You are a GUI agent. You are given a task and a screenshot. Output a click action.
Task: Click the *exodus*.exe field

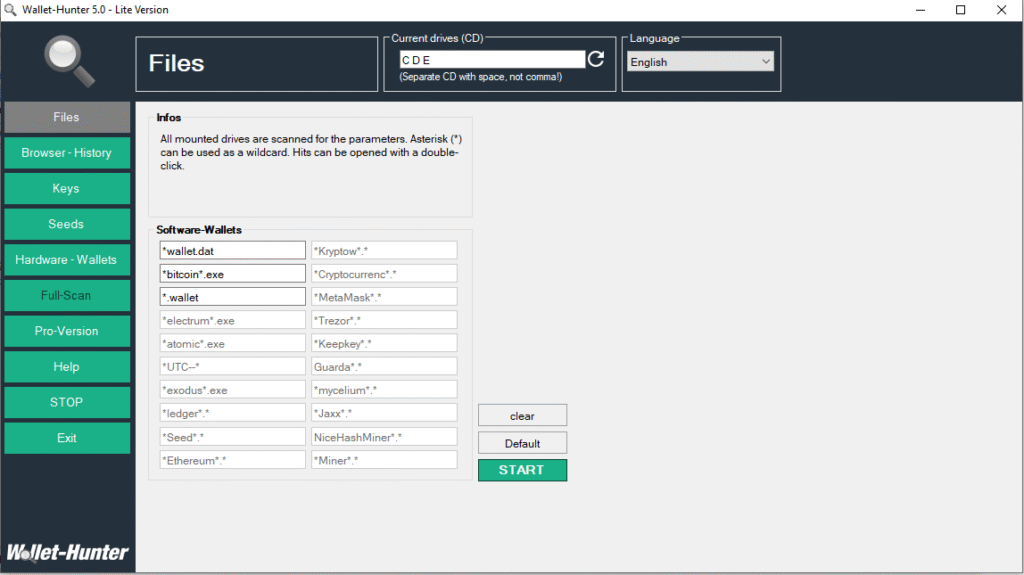point(232,389)
